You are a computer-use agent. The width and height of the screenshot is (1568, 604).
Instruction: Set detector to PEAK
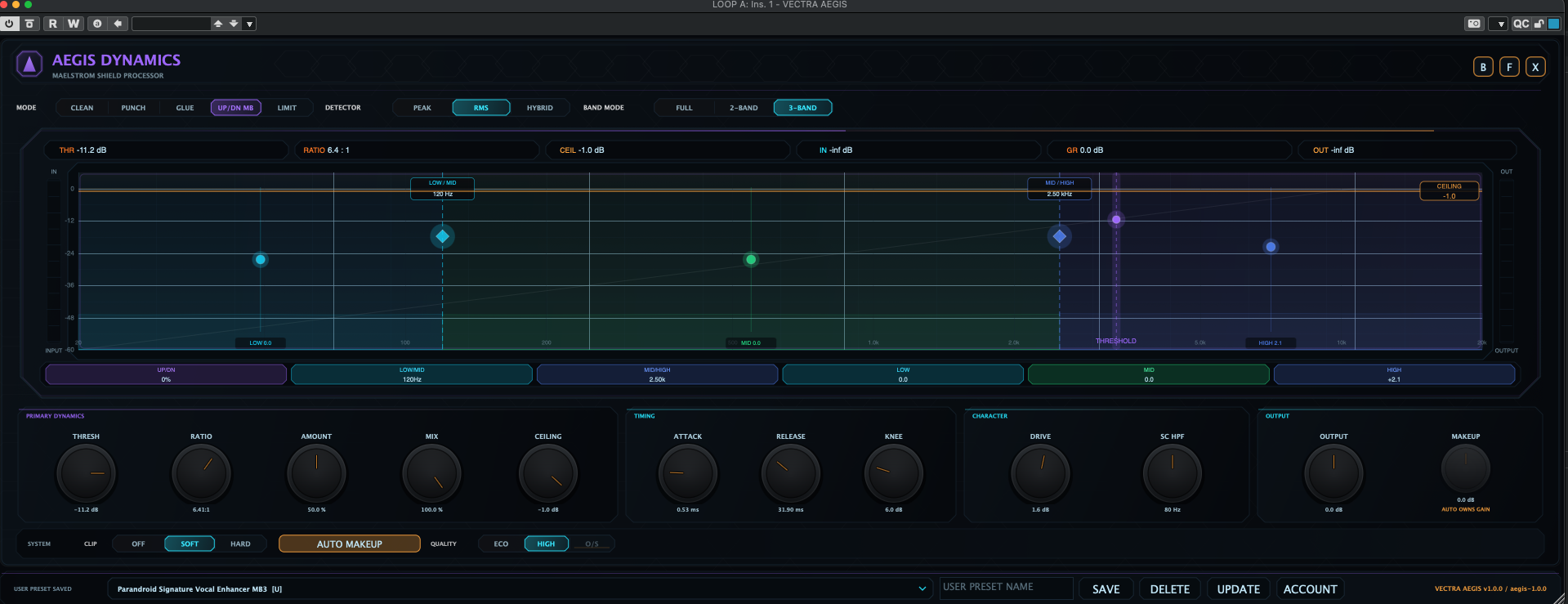(x=422, y=108)
